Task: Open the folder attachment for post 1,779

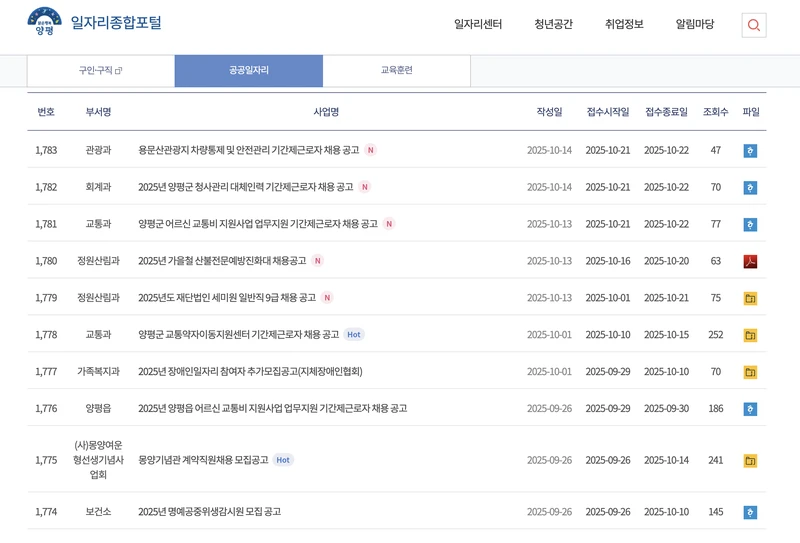Action: (x=750, y=298)
